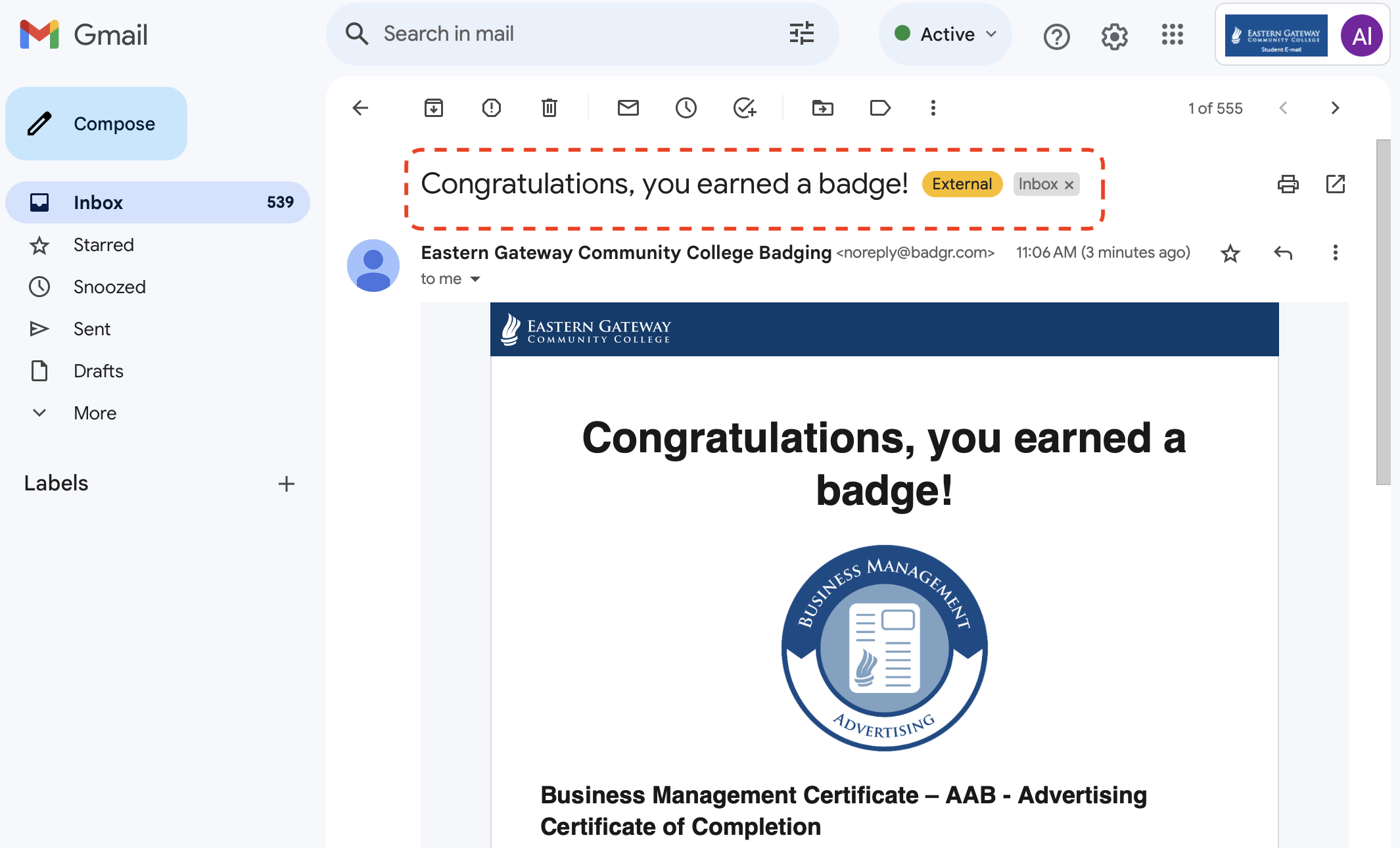Print the email
The image size is (1400, 848).
tap(1288, 184)
